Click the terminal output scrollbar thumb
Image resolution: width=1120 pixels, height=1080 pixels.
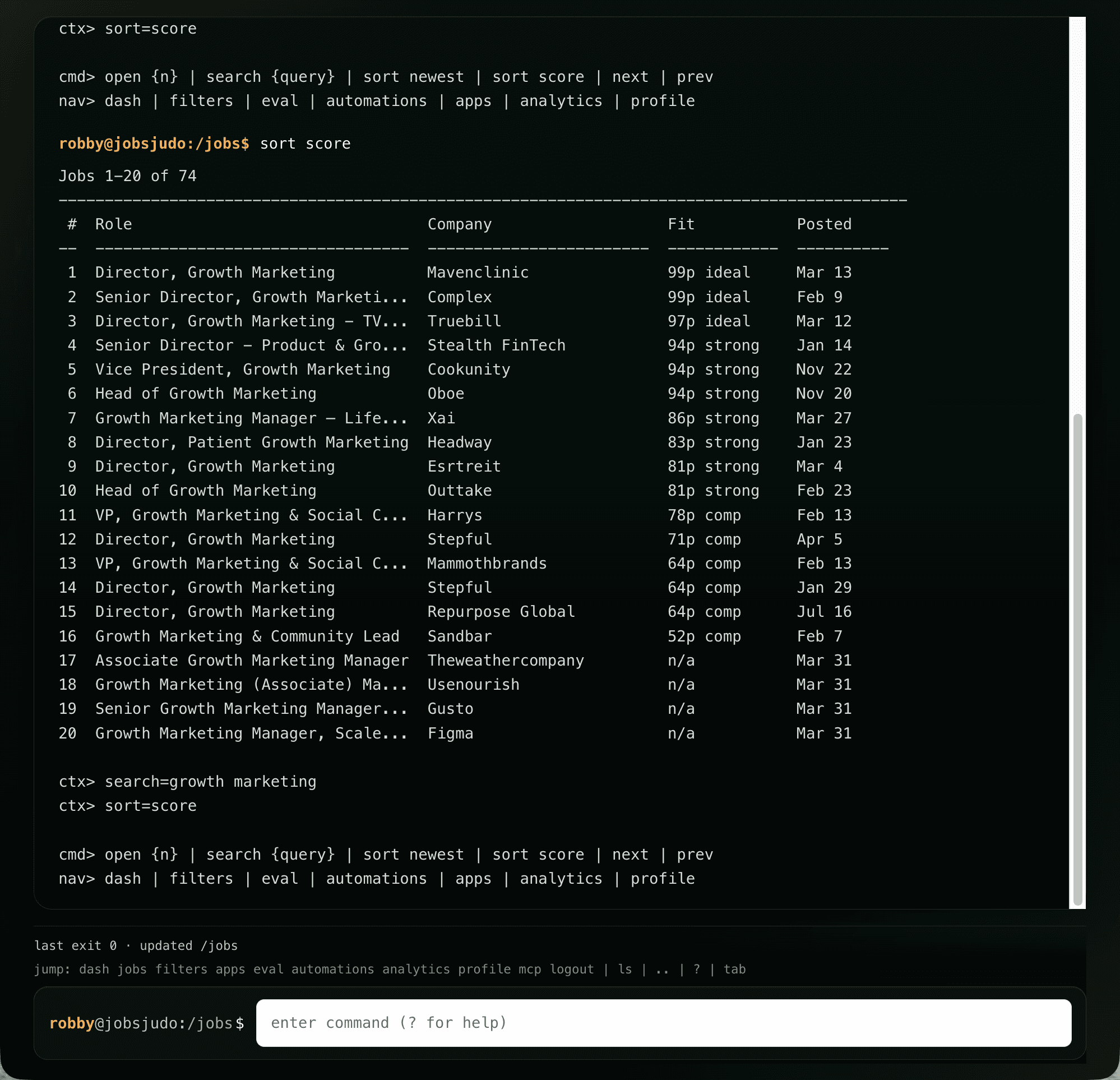1078,660
